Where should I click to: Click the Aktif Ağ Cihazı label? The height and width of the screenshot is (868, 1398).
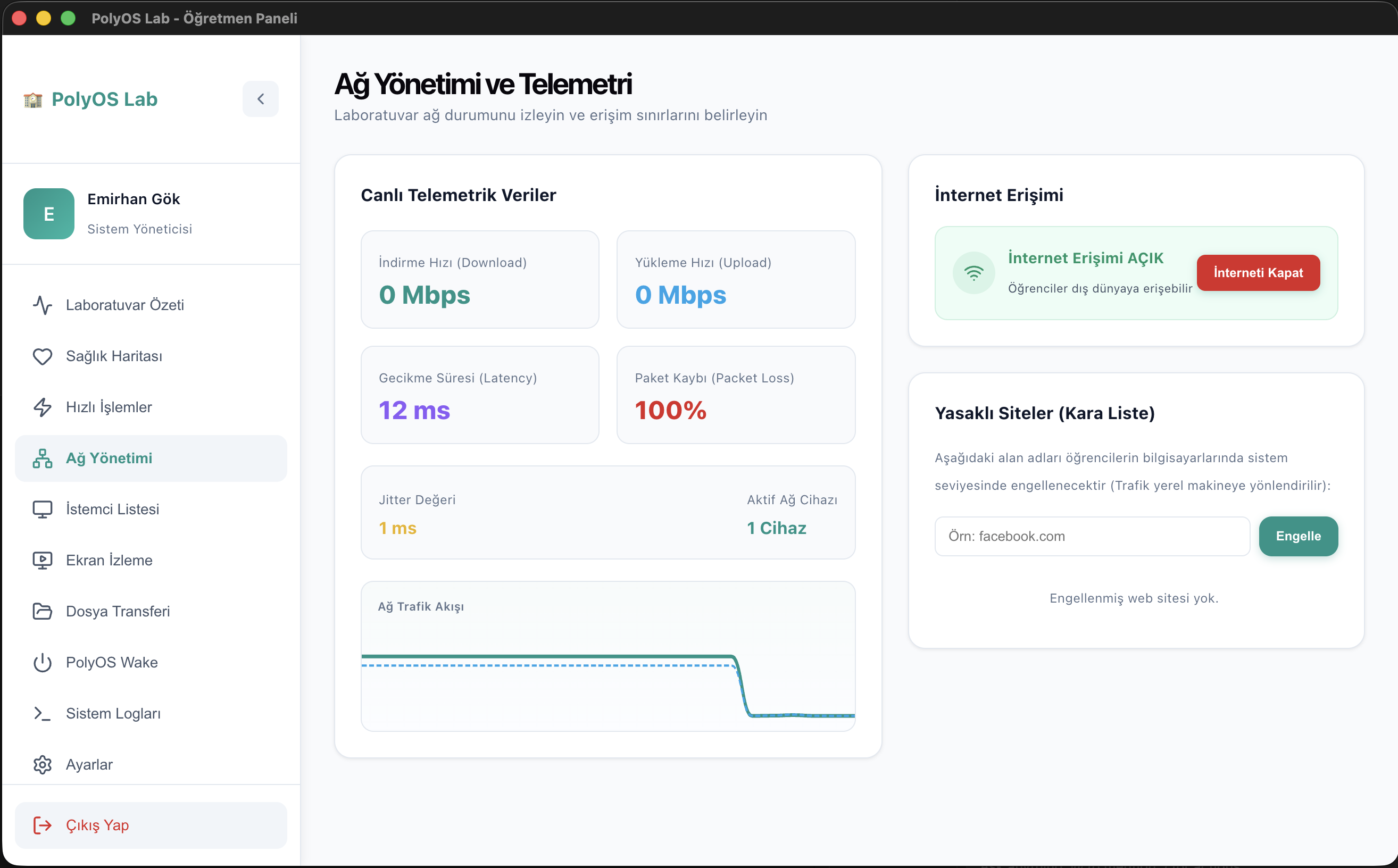(x=792, y=499)
